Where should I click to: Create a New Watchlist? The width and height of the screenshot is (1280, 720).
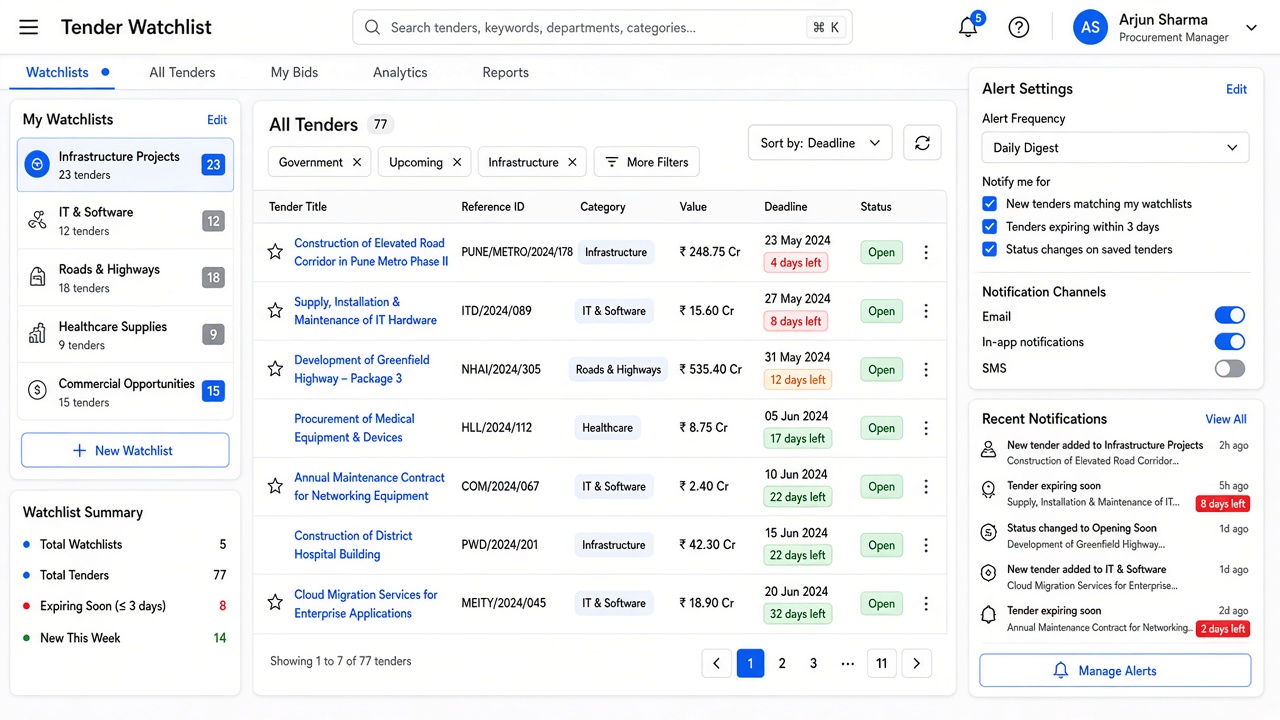pos(125,451)
